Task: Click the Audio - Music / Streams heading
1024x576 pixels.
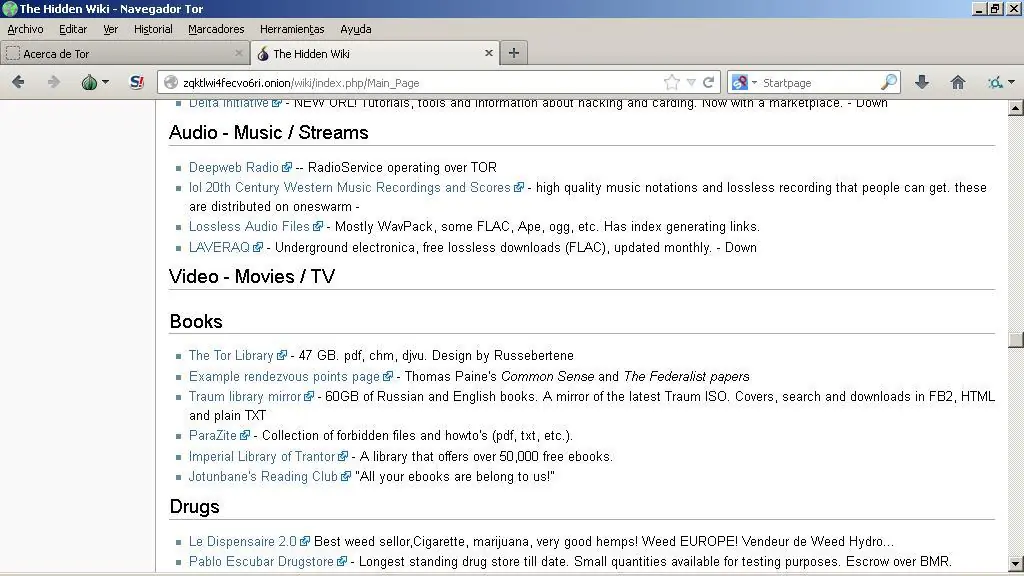Action: [268, 133]
